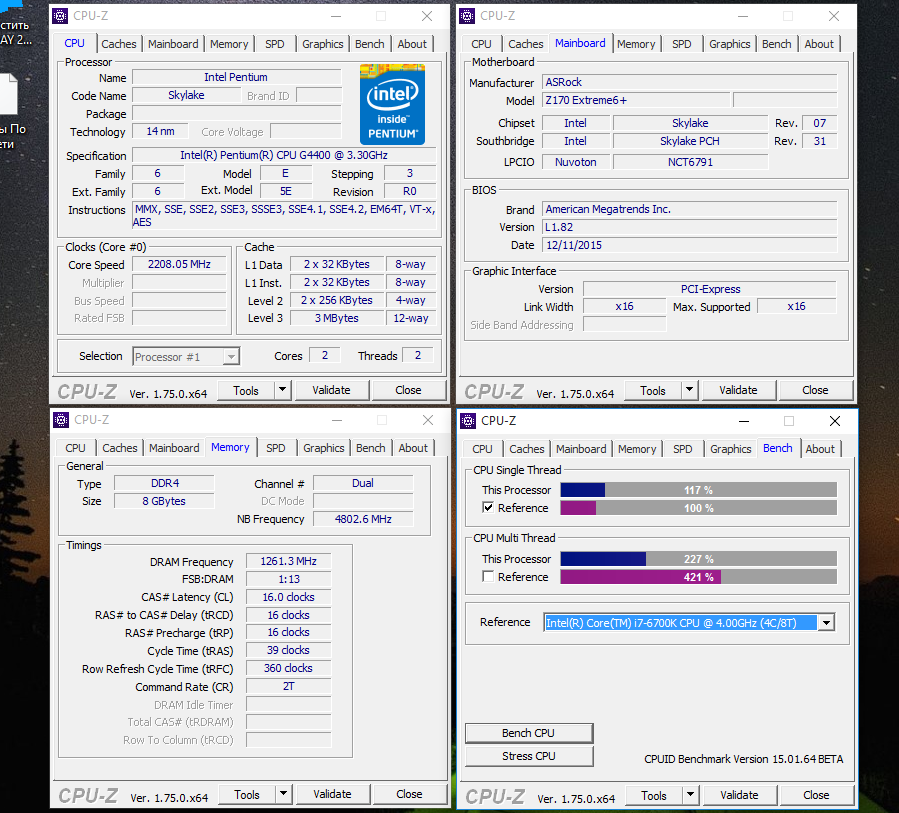Click the CPU-Z app icon in the CPU window title bar

pyautogui.click(x=60, y=16)
